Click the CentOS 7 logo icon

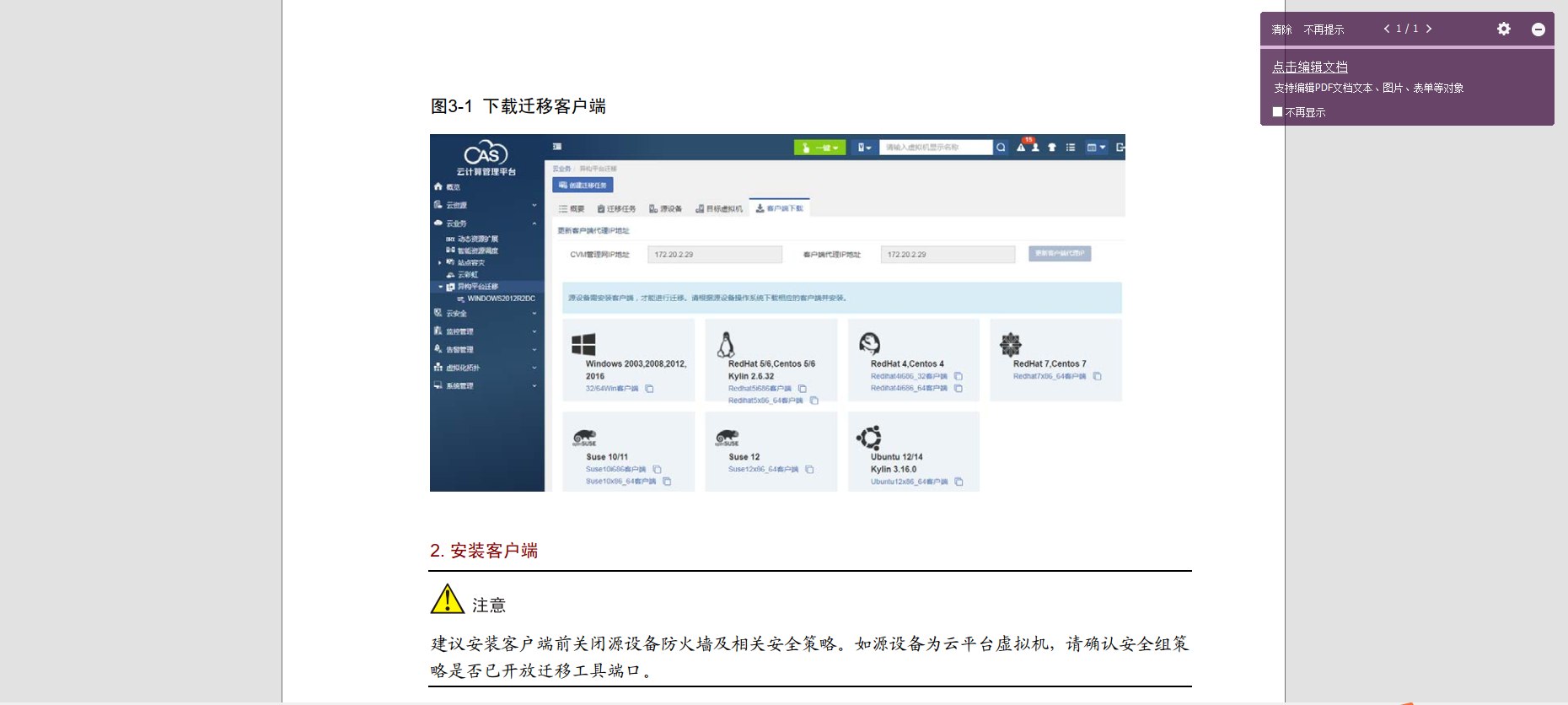pyautogui.click(x=1011, y=344)
